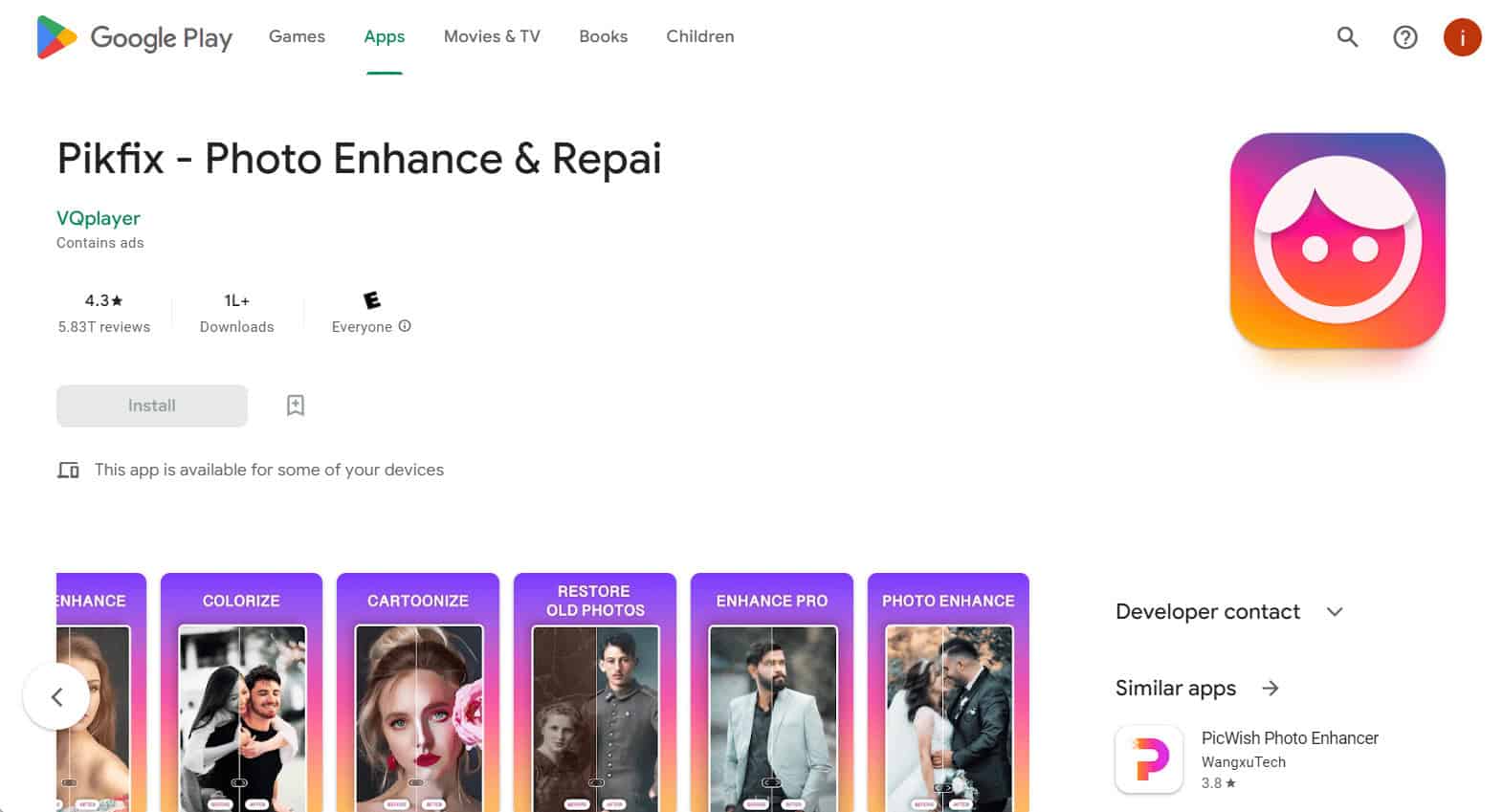Click the PicWish 3.8 star rating
This screenshot has height=812, width=1503.
[1219, 783]
